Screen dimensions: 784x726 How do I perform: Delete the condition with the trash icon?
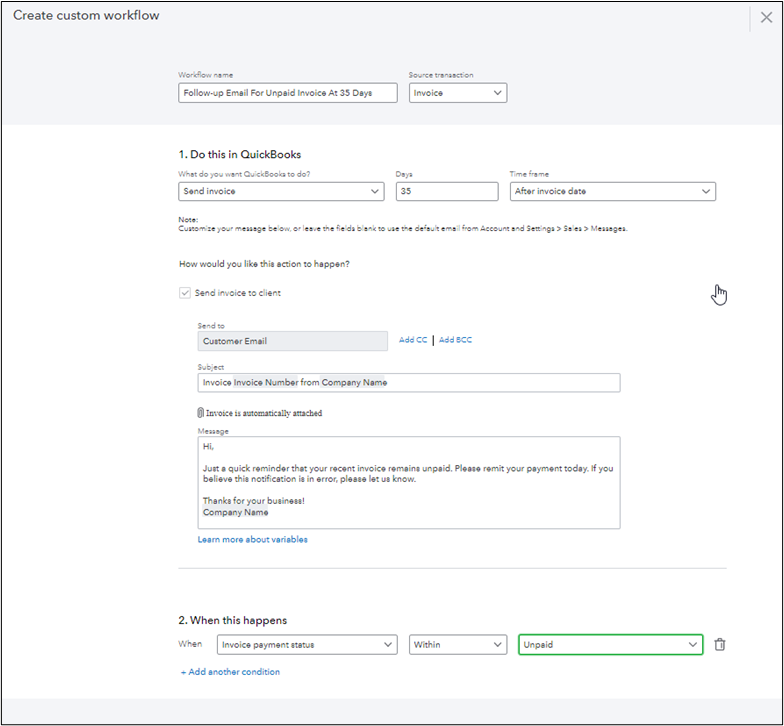click(720, 644)
